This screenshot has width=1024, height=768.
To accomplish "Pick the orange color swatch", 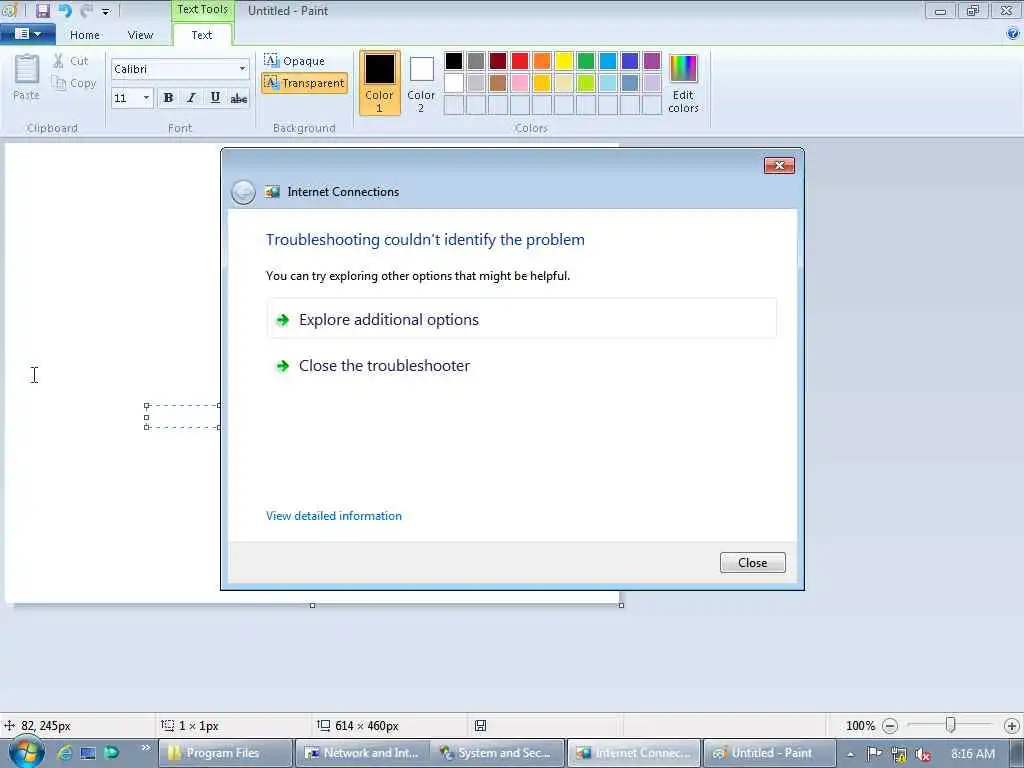I will coord(542,61).
